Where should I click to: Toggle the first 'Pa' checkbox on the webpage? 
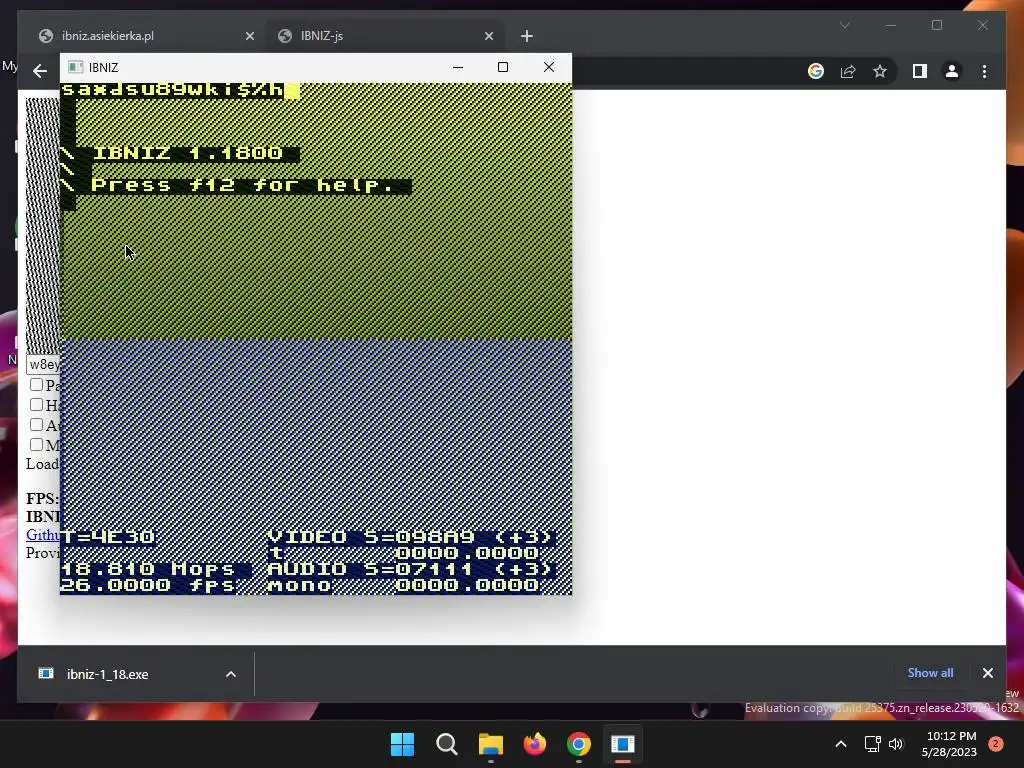click(x=37, y=385)
